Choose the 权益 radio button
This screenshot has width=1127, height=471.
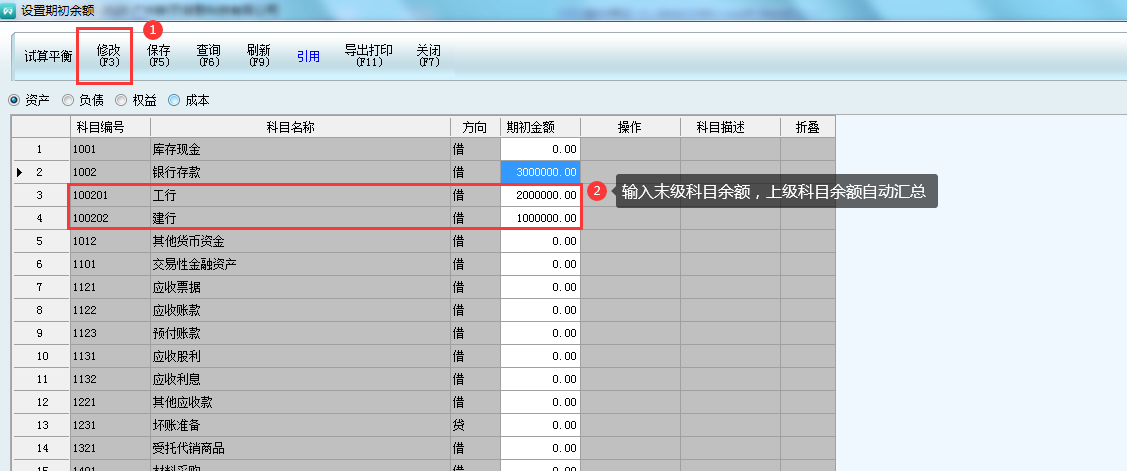pos(121,100)
